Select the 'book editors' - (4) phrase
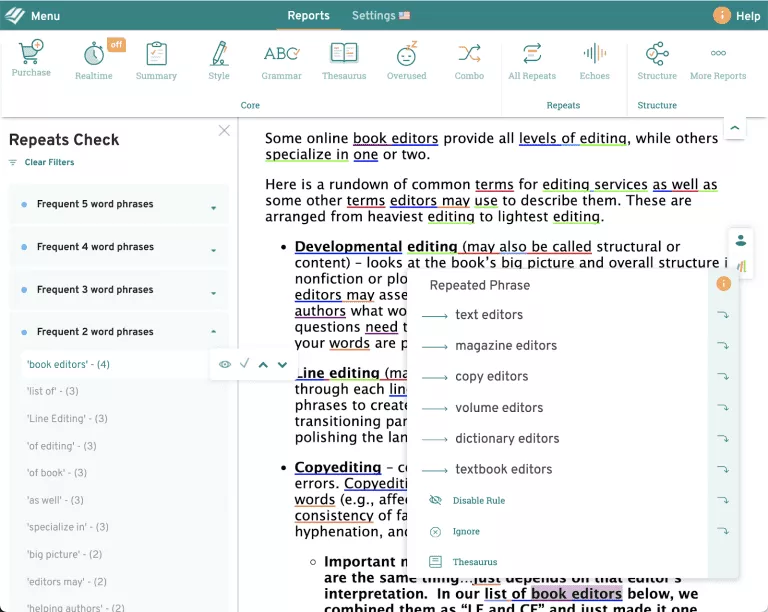Image resolution: width=768 pixels, height=612 pixels. [68, 364]
